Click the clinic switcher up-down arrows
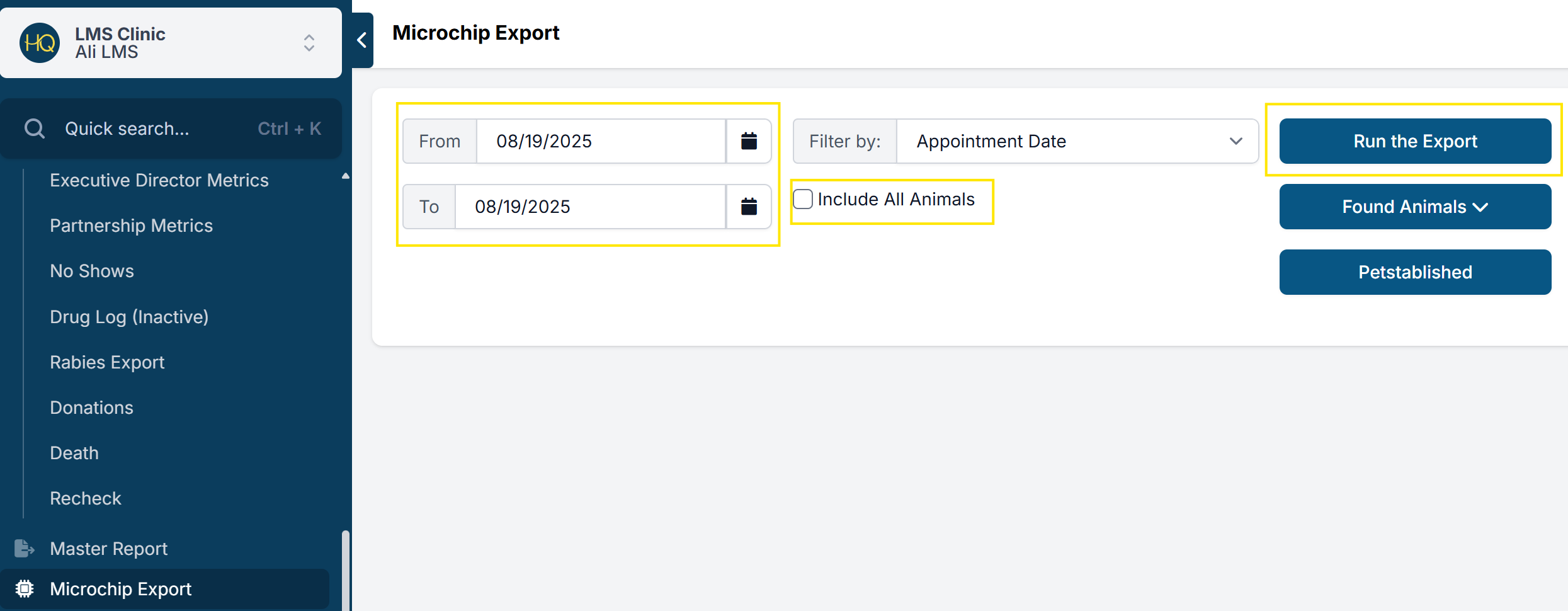Viewport: 1568px width, 611px height. click(x=309, y=43)
